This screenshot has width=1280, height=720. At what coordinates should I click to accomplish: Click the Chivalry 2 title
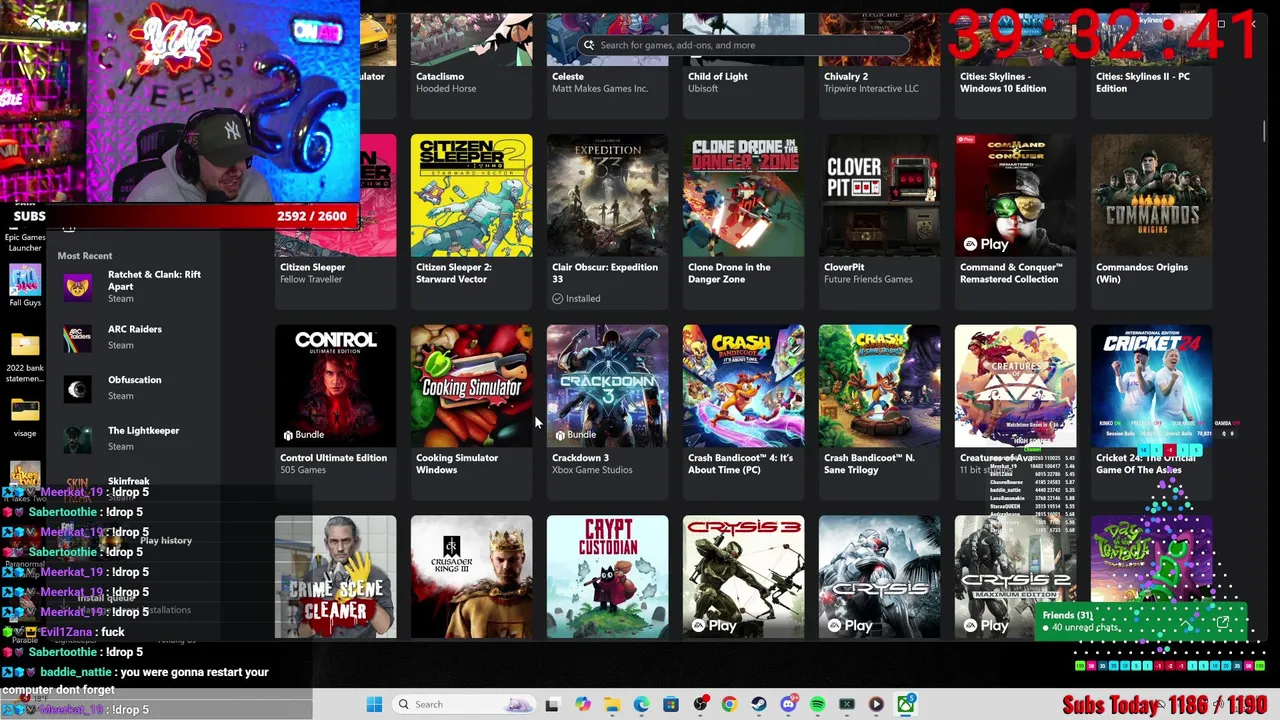[845, 76]
